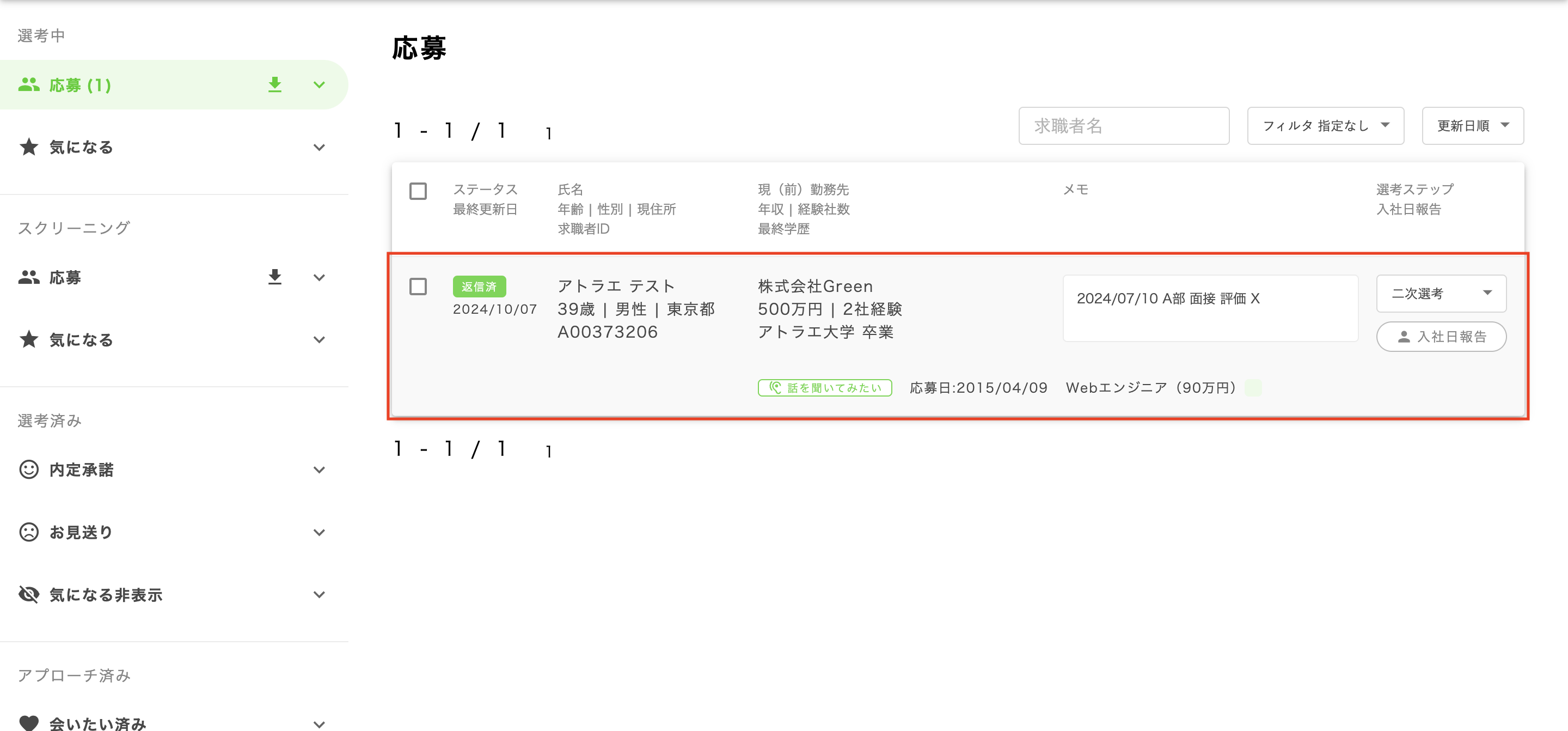The width and height of the screenshot is (1568, 731).
Task: Click the star icon for 気になる under 選考中
Action: pos(29,147)
